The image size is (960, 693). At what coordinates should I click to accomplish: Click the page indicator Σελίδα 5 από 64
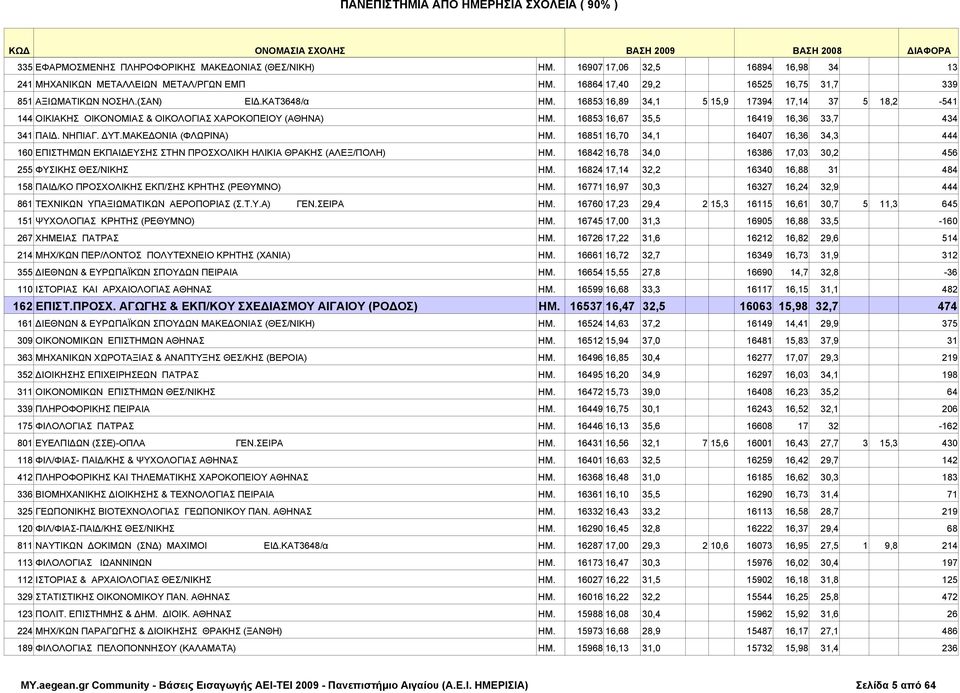(x=896, y=686)
